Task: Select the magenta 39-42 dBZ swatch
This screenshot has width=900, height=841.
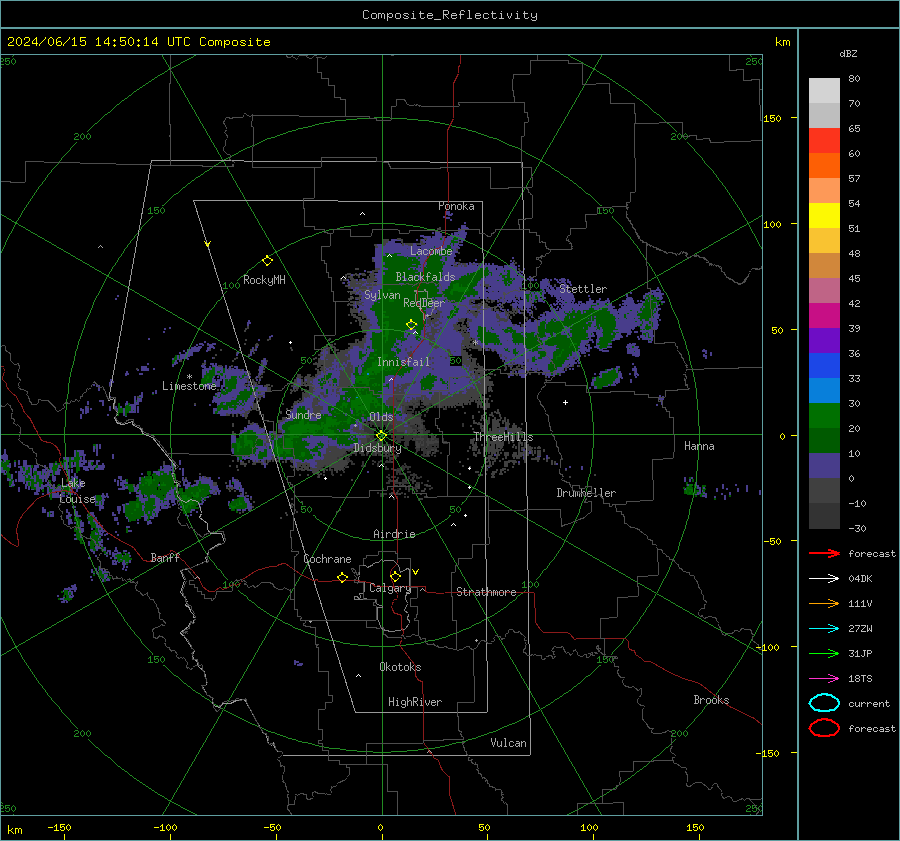Action: click(x=824, y=315)
